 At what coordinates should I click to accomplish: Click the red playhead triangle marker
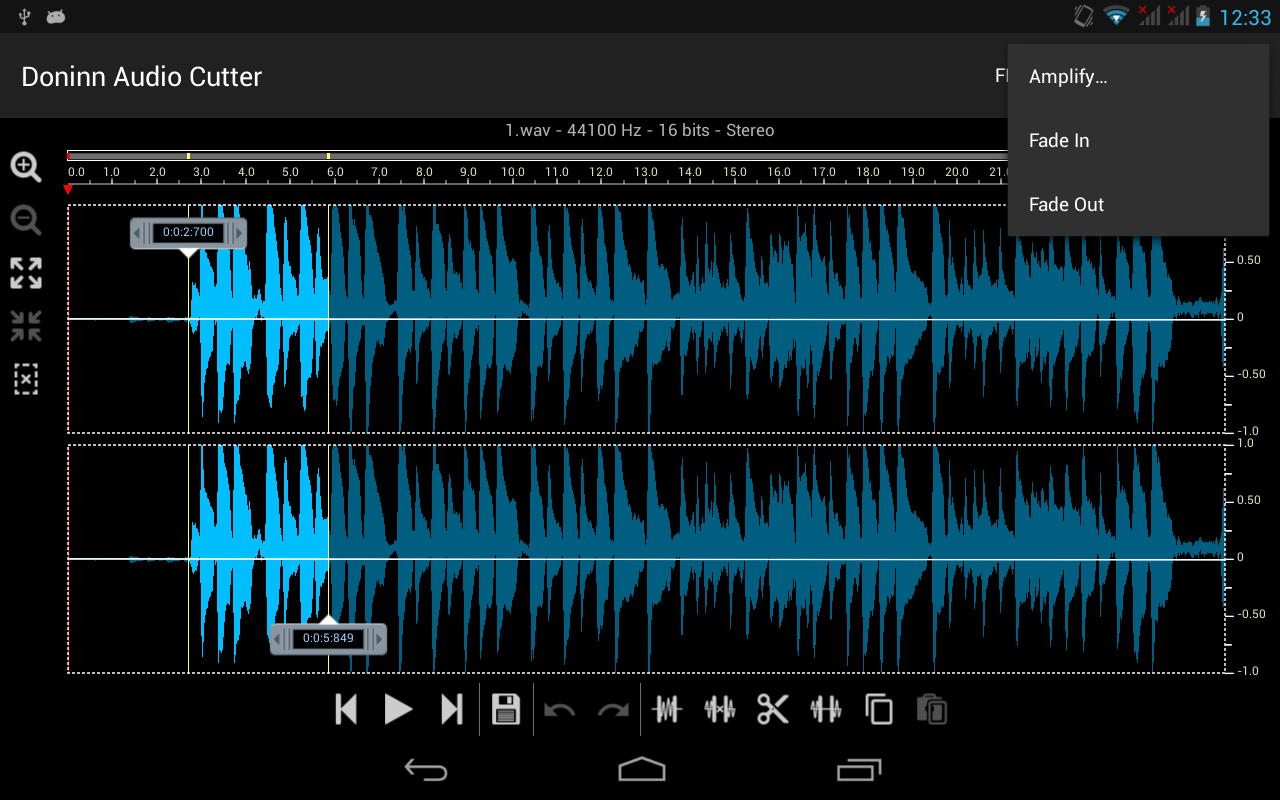coord(68,189)
